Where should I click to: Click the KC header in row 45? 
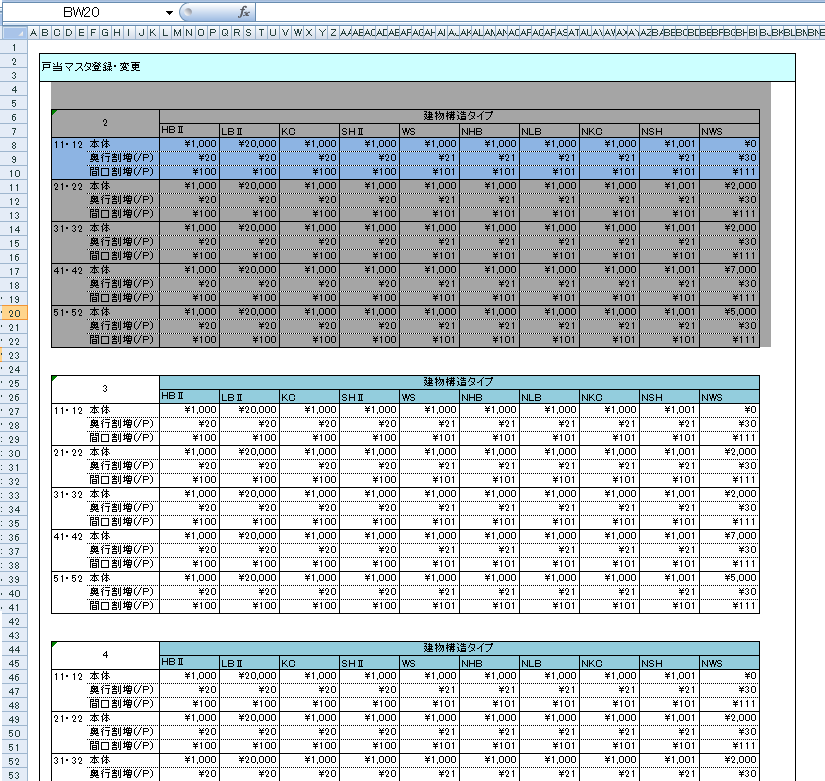(x=309, y=662)
